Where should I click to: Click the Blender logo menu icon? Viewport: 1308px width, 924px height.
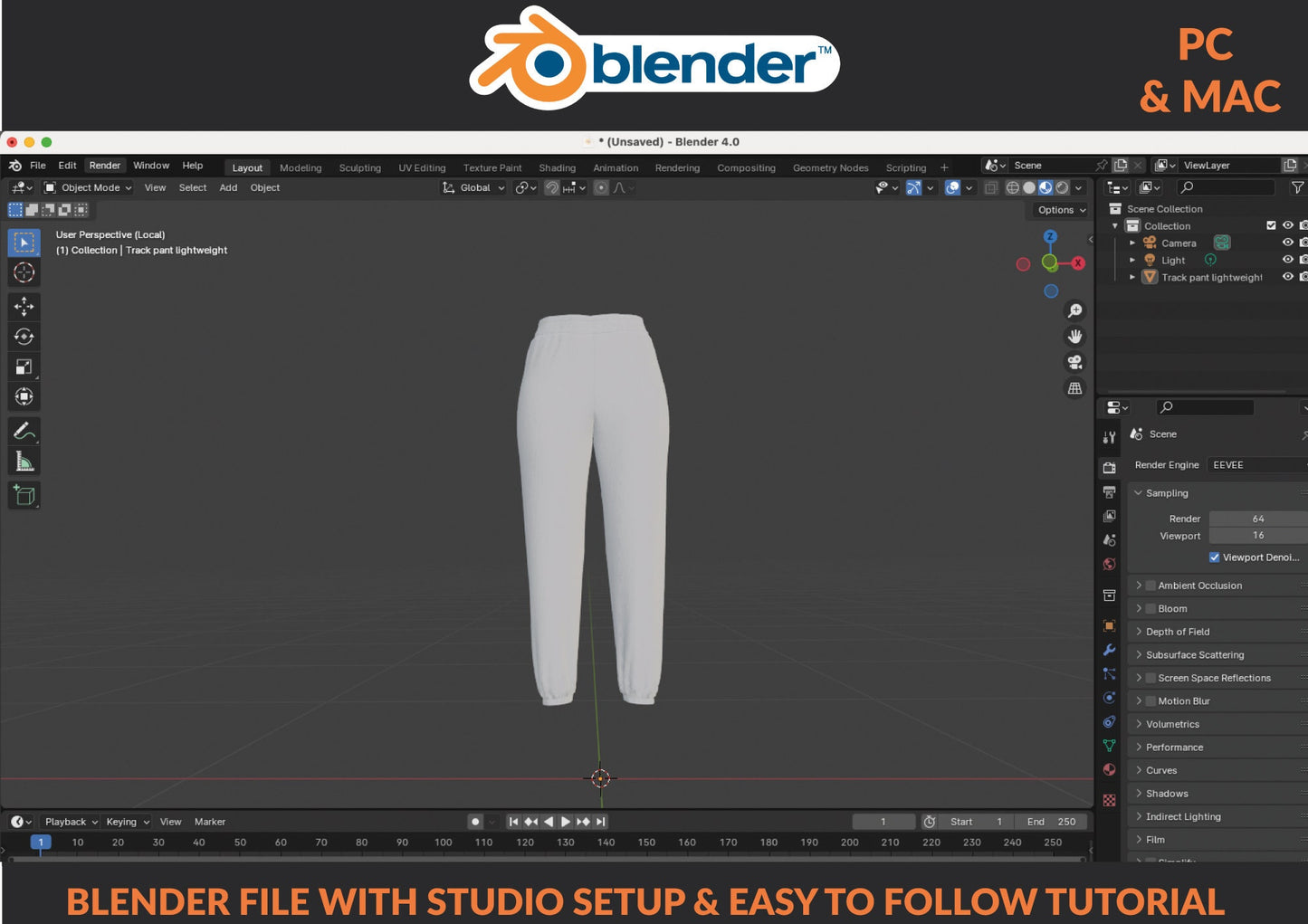pyautogui.click(x=15, y=166)
